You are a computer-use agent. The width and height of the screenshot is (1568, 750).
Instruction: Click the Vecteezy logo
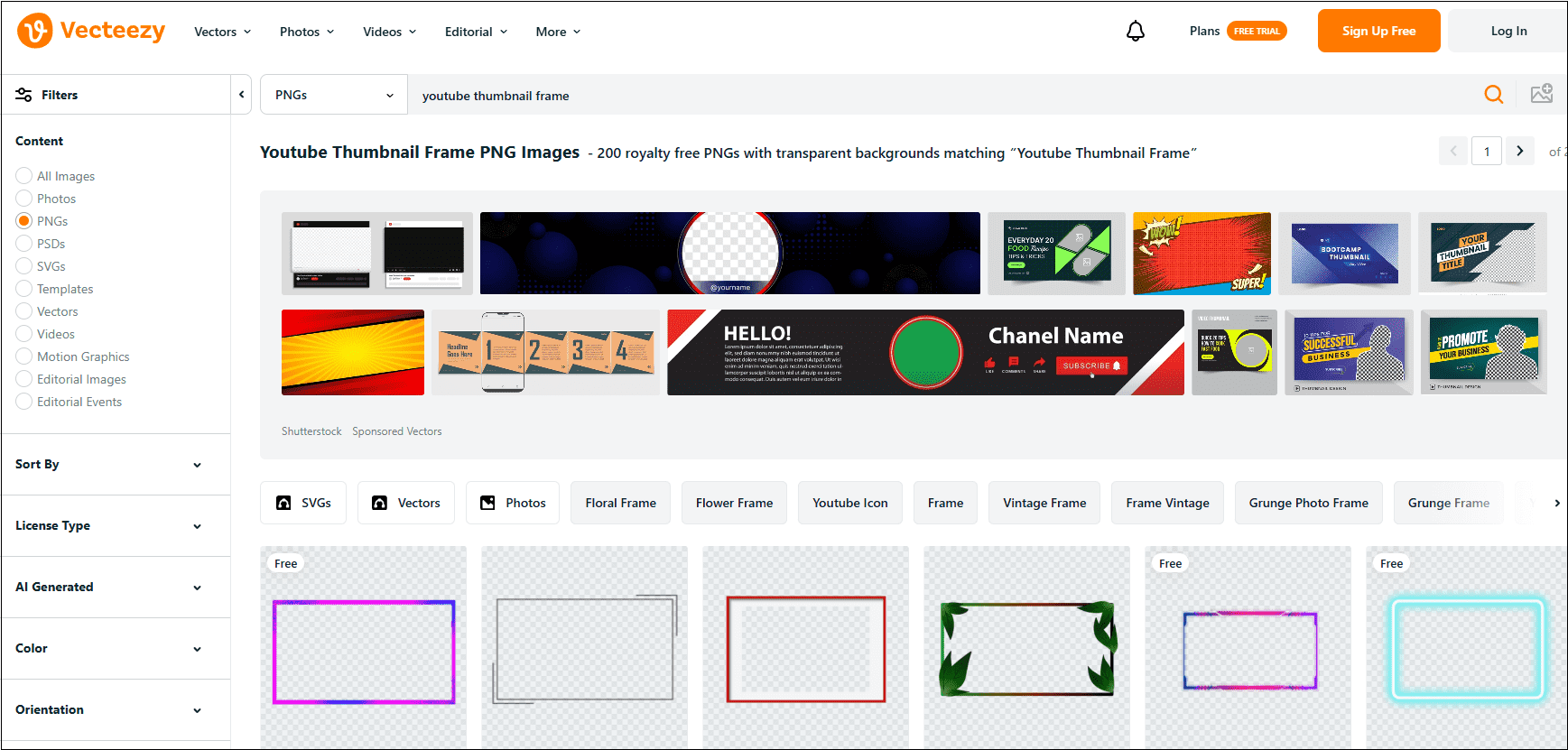tap(91, 31)
